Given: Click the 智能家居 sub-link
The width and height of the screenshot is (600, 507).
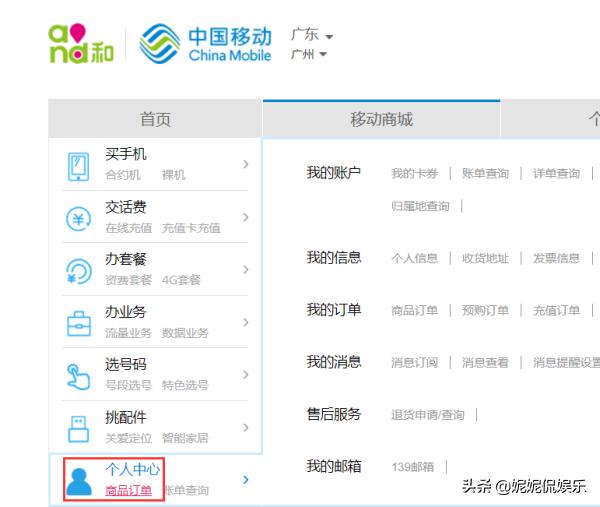Looking at the screenshot, I should tap(185, 438).
